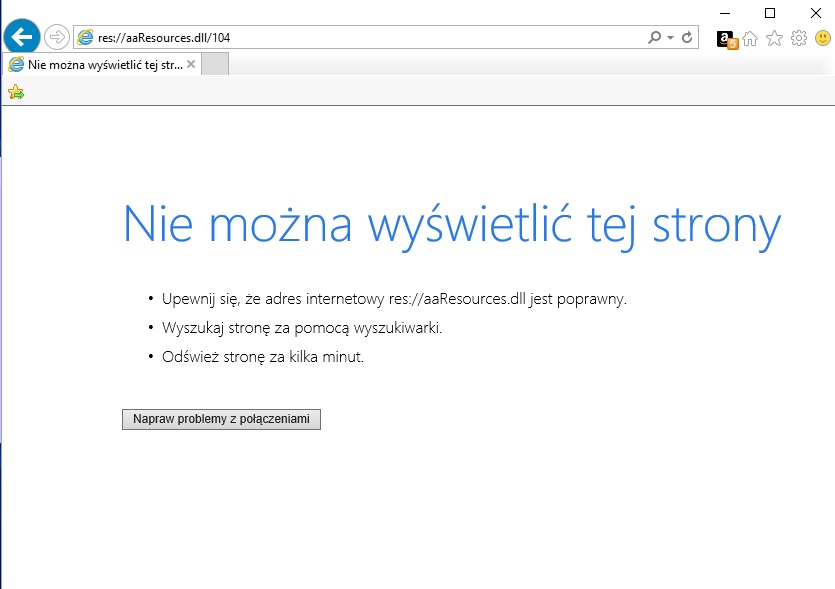Select the "Nie można wyświetlić tej str..." tab

[x=100, y=64]
